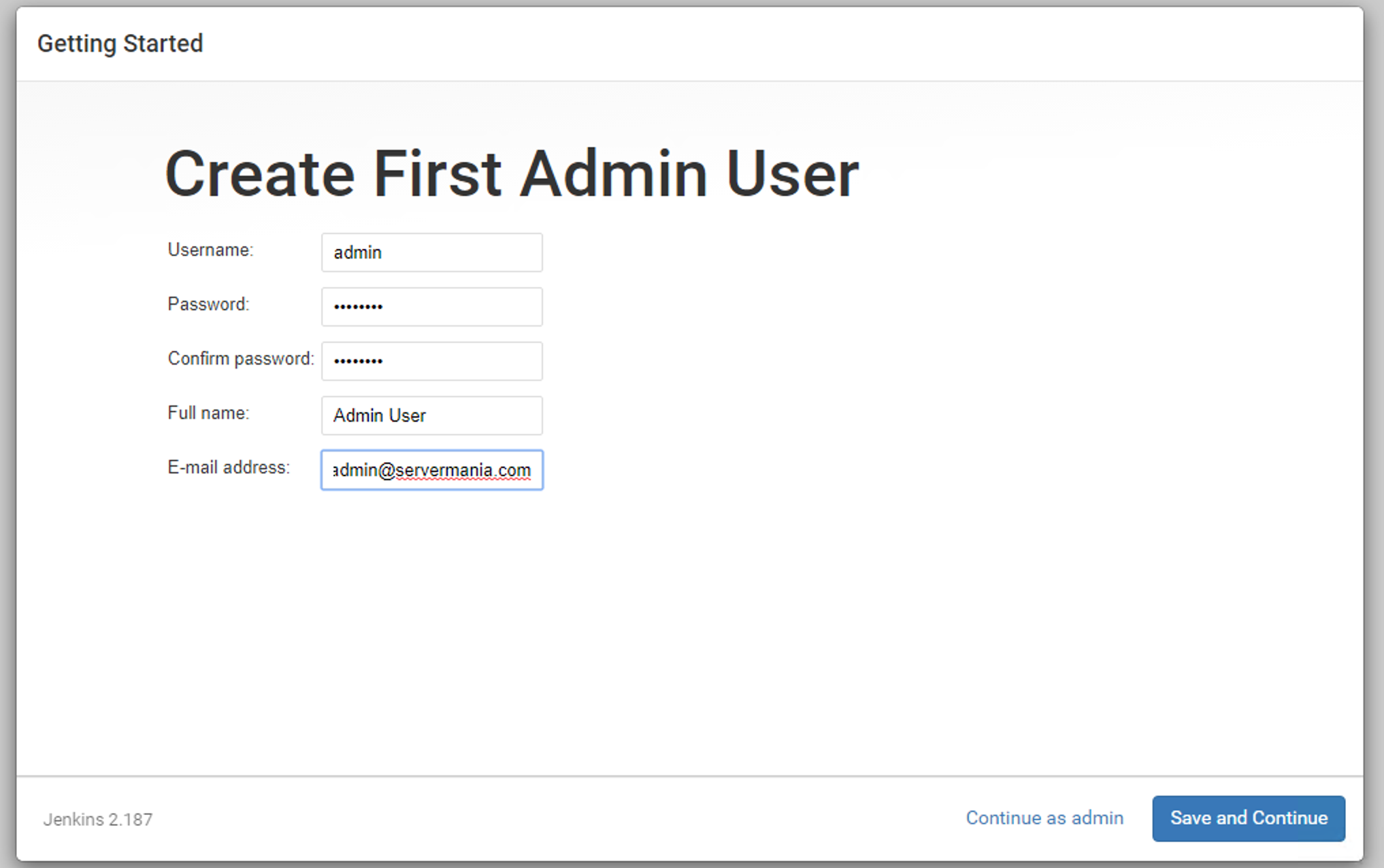
Task: Click the Save and Continue button
Action: point(1249,818)
